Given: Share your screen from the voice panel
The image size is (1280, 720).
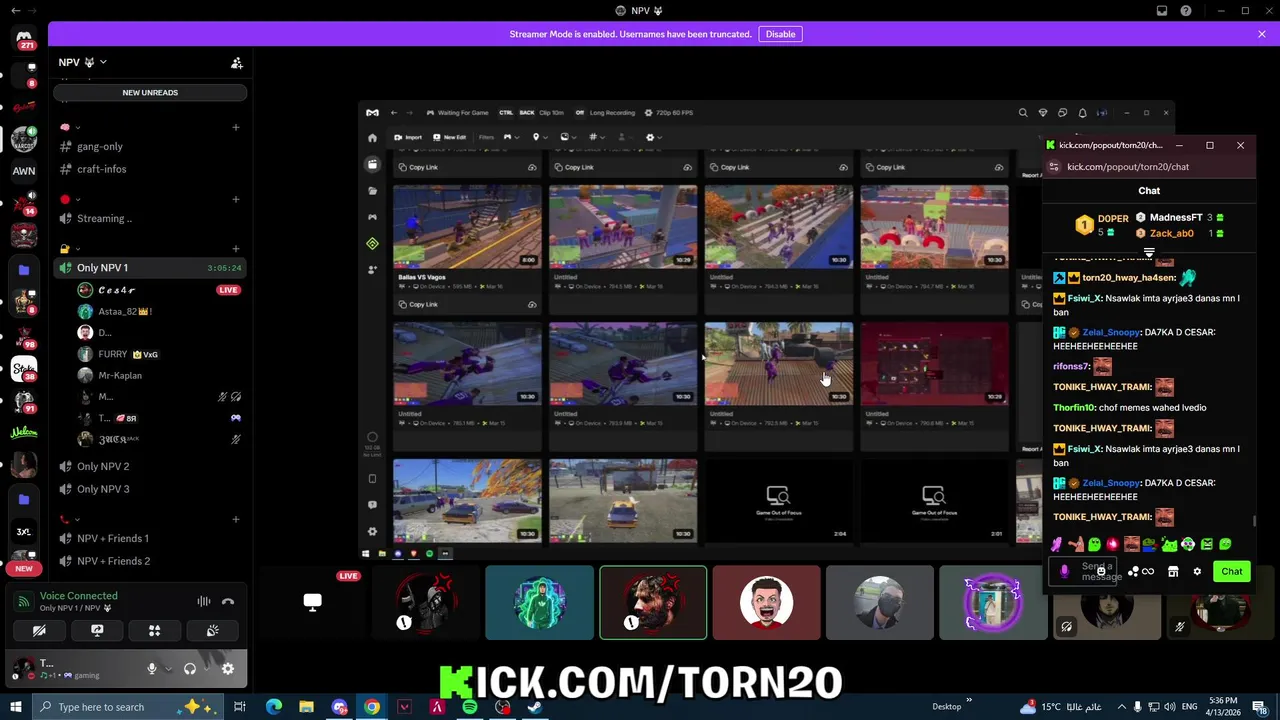Looking at the screenshot, I should pos(97,631).
